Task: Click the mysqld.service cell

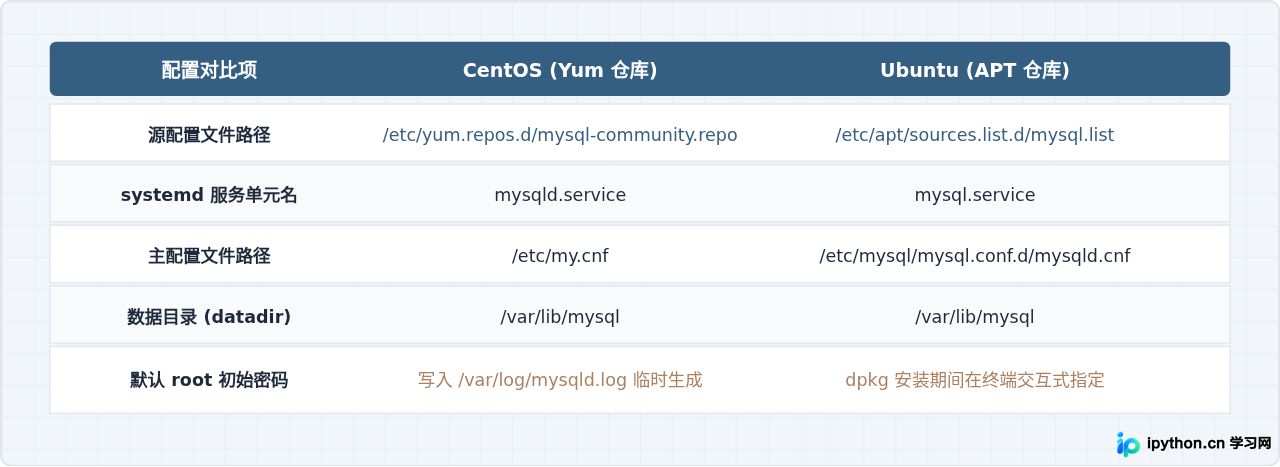Action: [560, 196]
